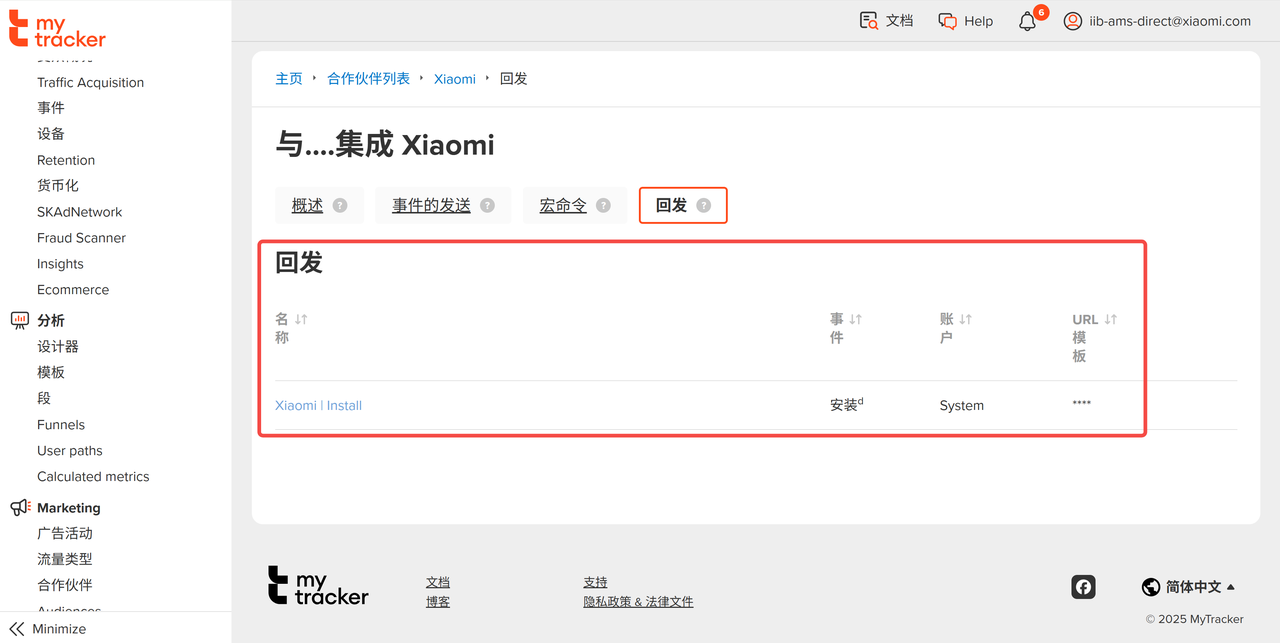Click the help icon beside 宏命令 tab
The height and width of the screenshot is (643, 1280).
click(x=603, y=205)
